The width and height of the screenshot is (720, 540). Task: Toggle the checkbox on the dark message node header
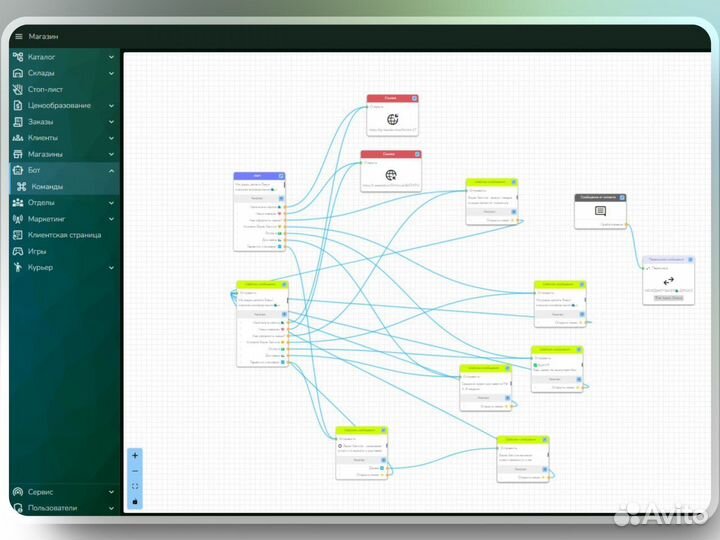click(x=621, y=198)
